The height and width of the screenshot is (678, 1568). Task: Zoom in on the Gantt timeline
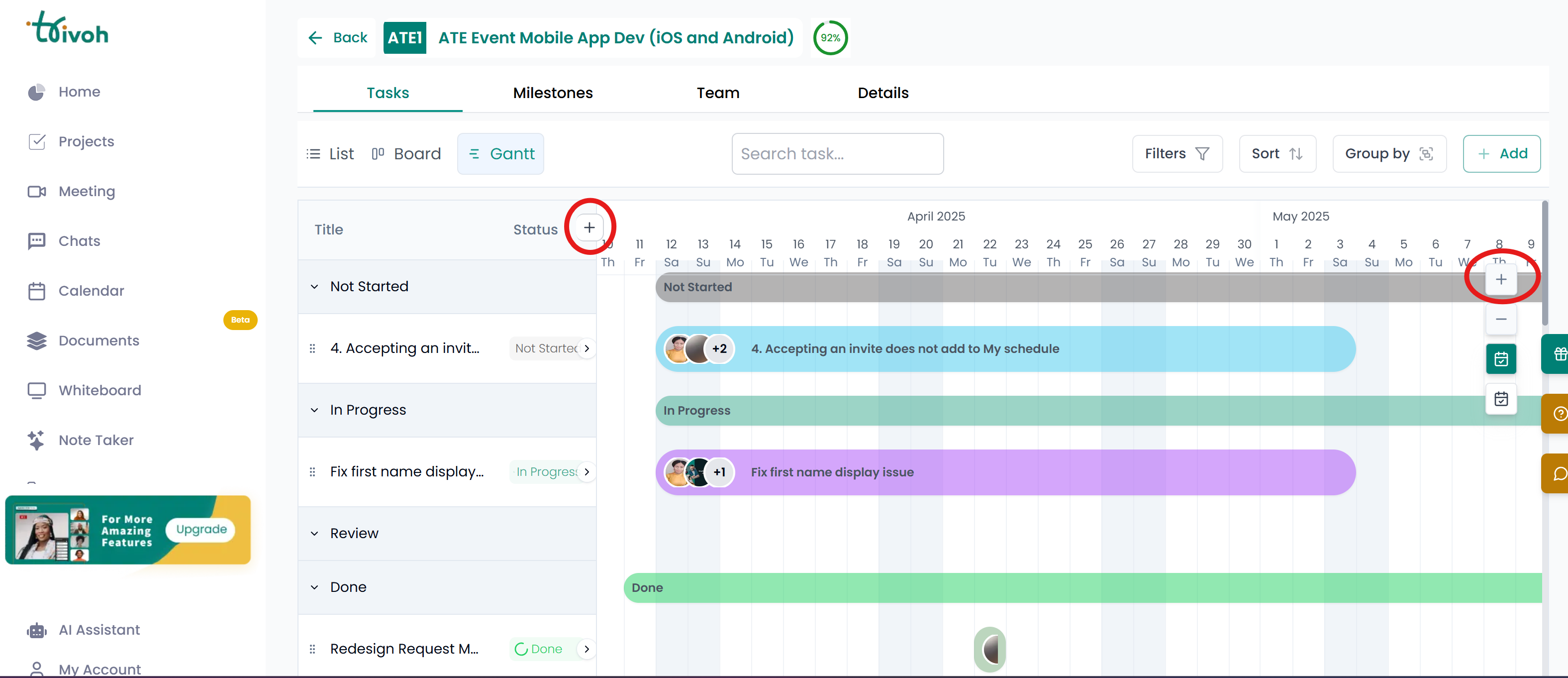click(x=1501, y=279)
